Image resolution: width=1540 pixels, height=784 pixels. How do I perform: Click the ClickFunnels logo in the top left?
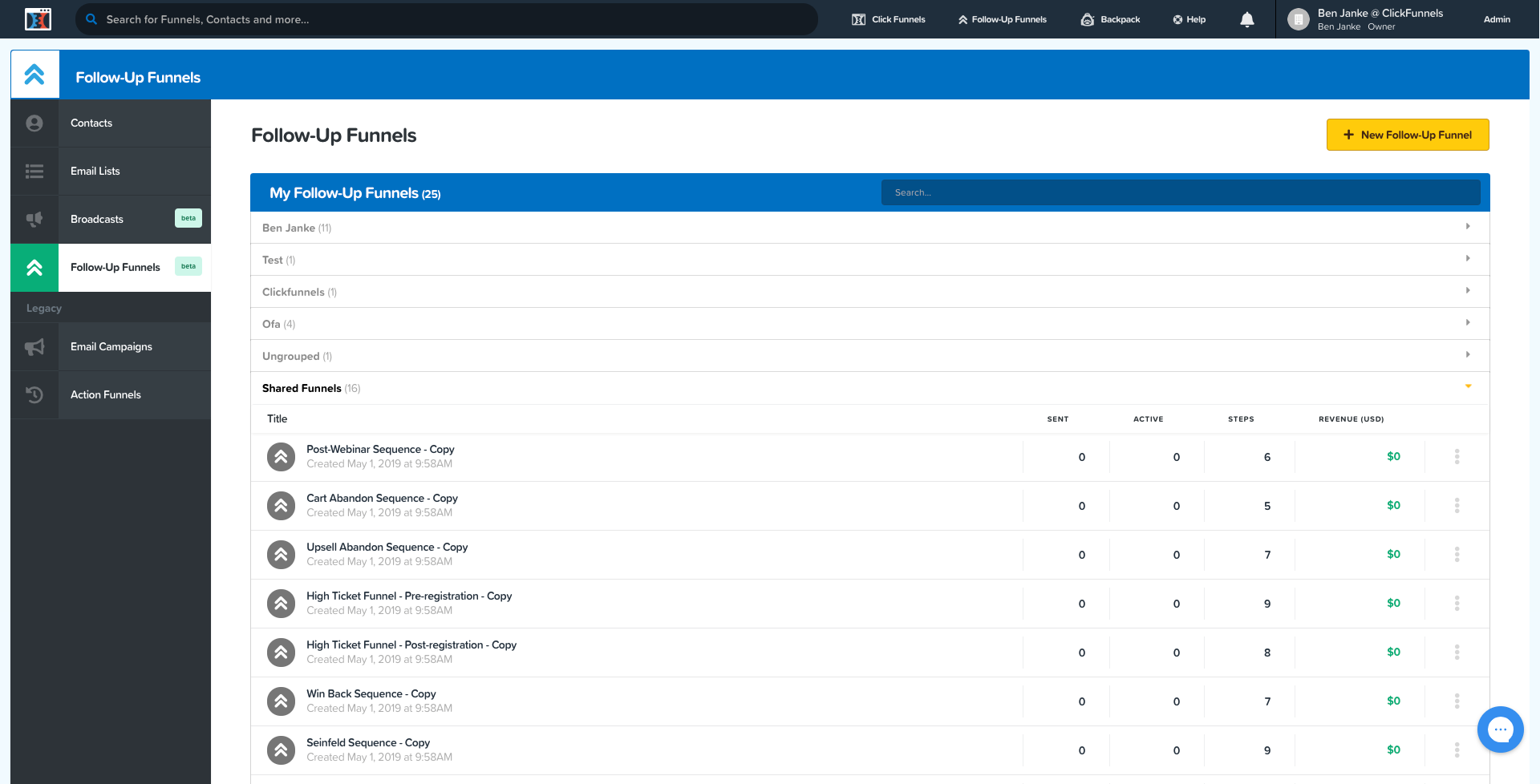click(x=36, y=18)
